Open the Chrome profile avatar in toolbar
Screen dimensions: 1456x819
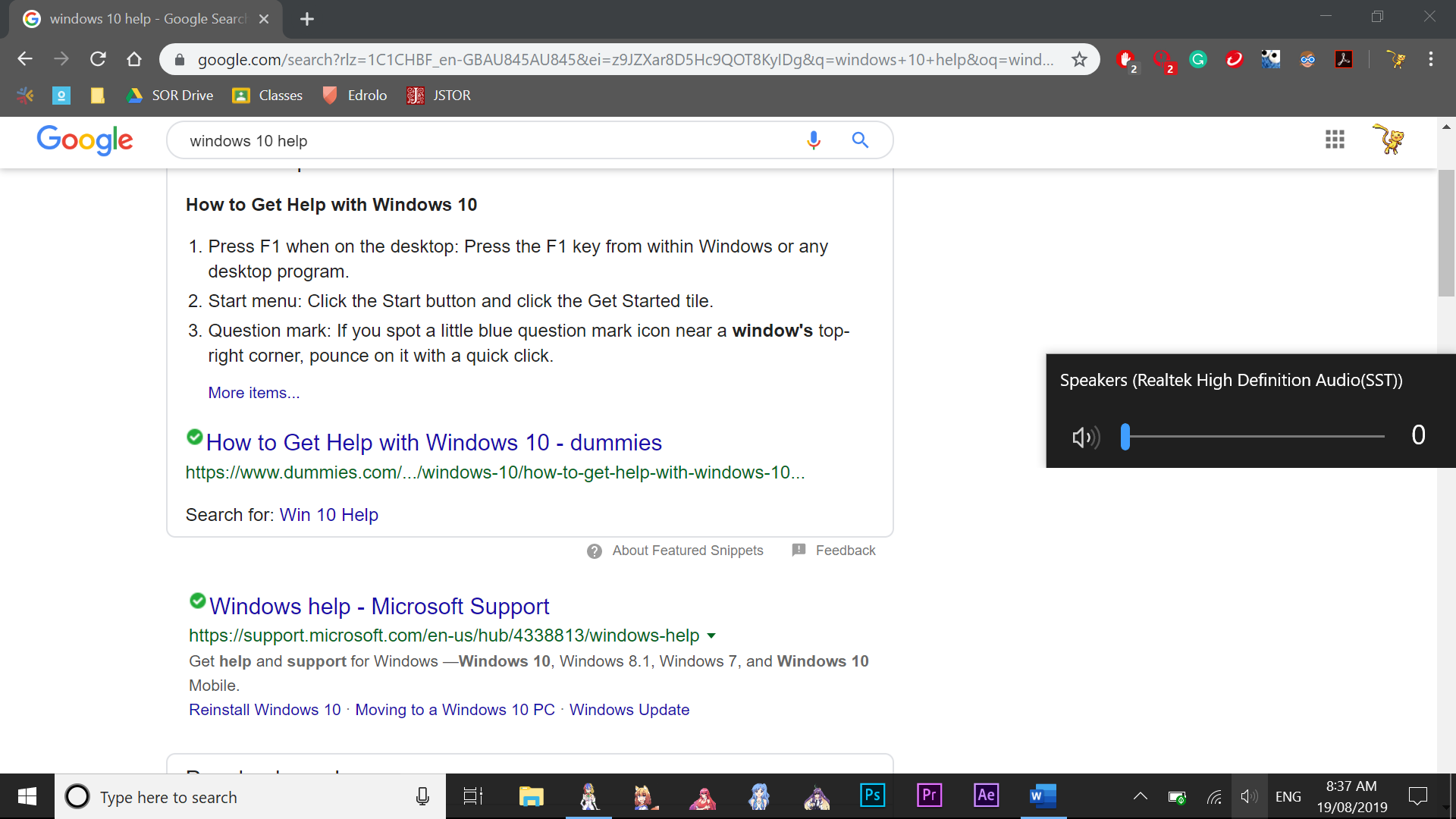[x=1395, y=59]
